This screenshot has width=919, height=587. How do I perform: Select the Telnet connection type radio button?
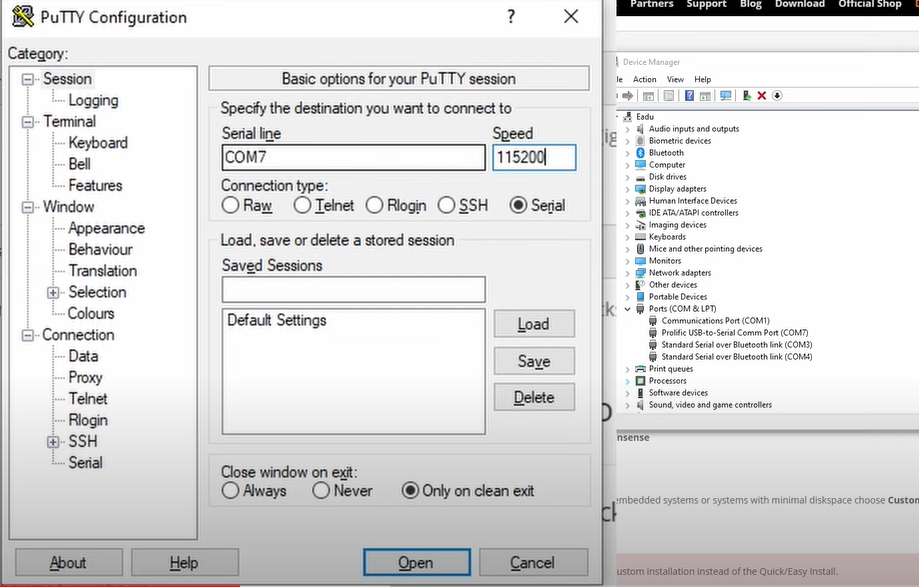point(302,205)
